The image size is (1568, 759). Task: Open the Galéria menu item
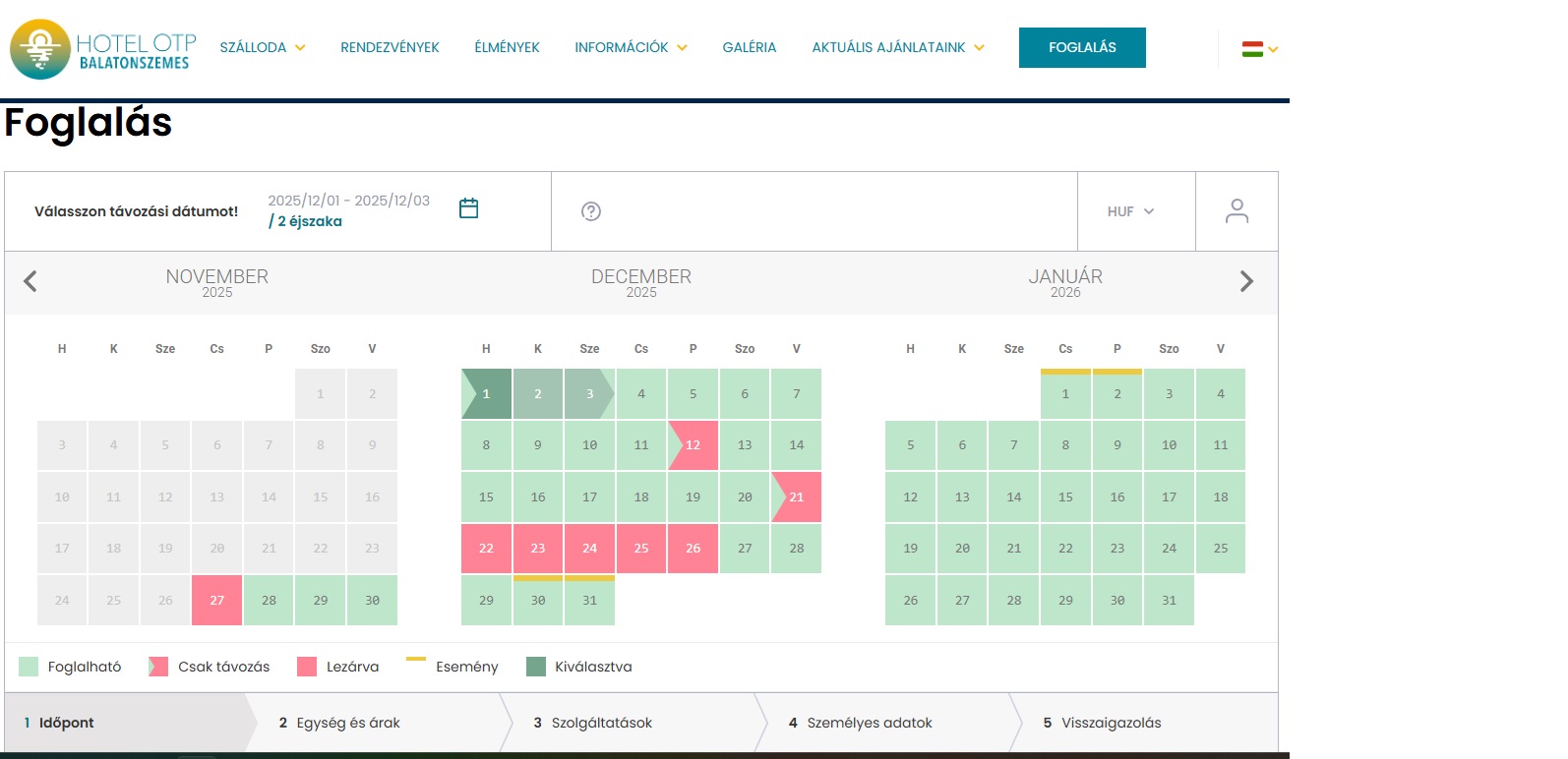pyautogui.click(x=749, y=47)
